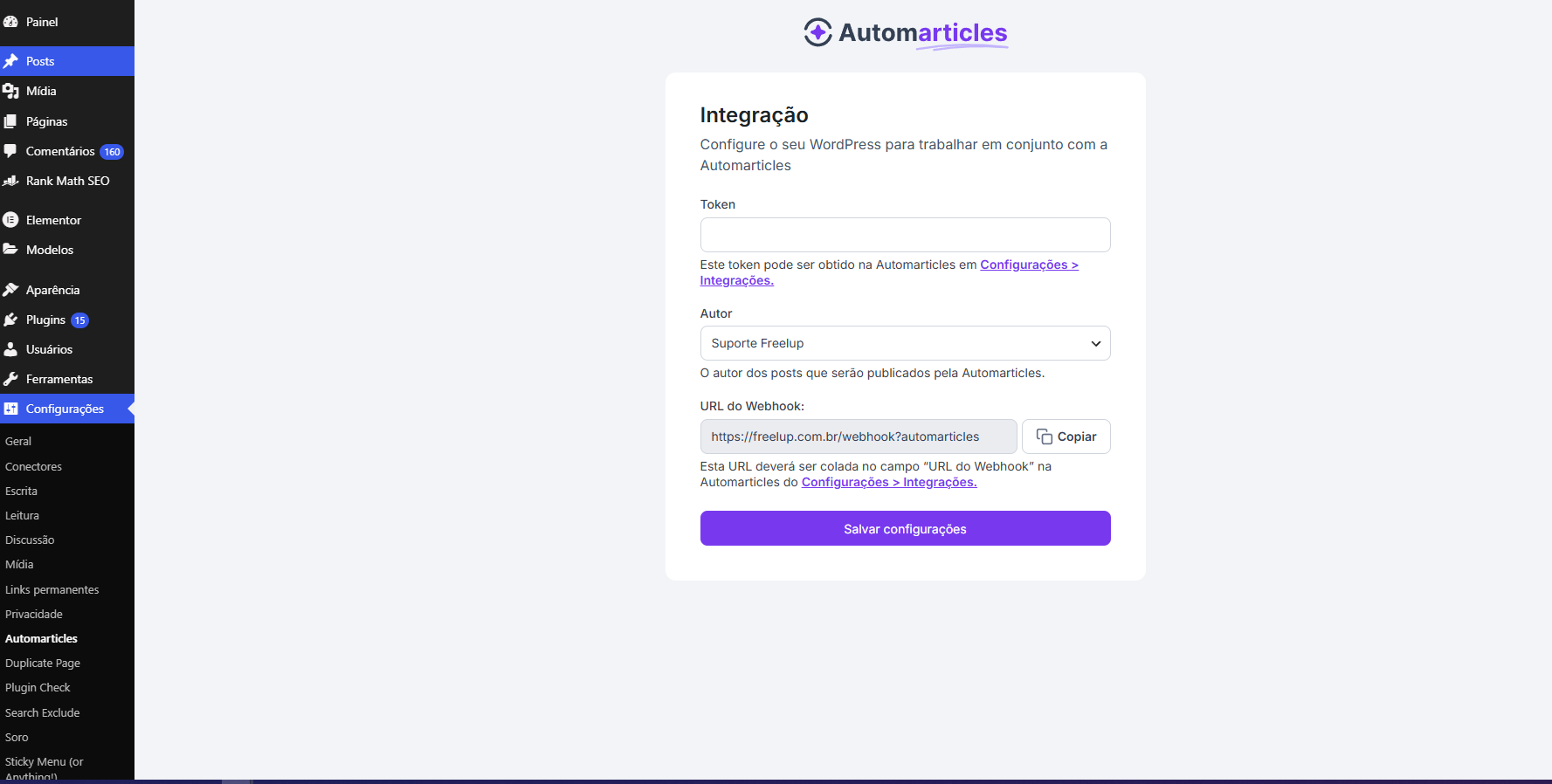Click the Plugins plug icon
The width and height of the screenshot is (1552, 784).
pyautogui.click(x=10, y=320)
